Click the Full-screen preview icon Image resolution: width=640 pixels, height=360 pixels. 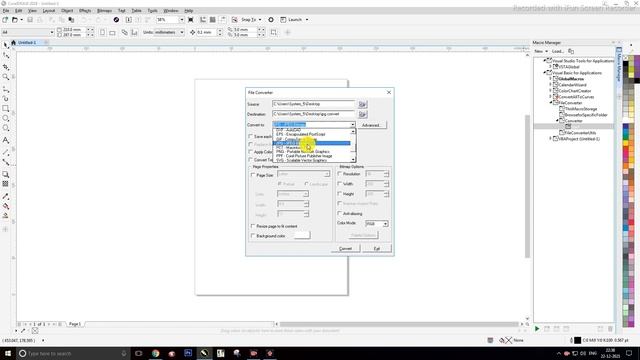click(x=191, y=20)
